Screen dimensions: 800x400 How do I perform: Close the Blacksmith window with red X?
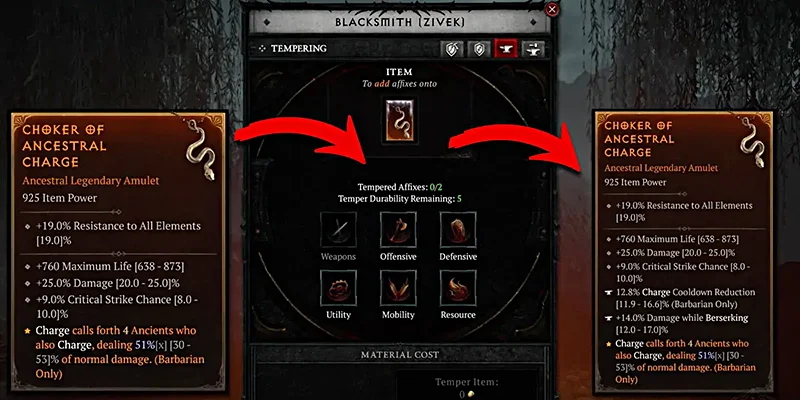(x=551, y=10)
